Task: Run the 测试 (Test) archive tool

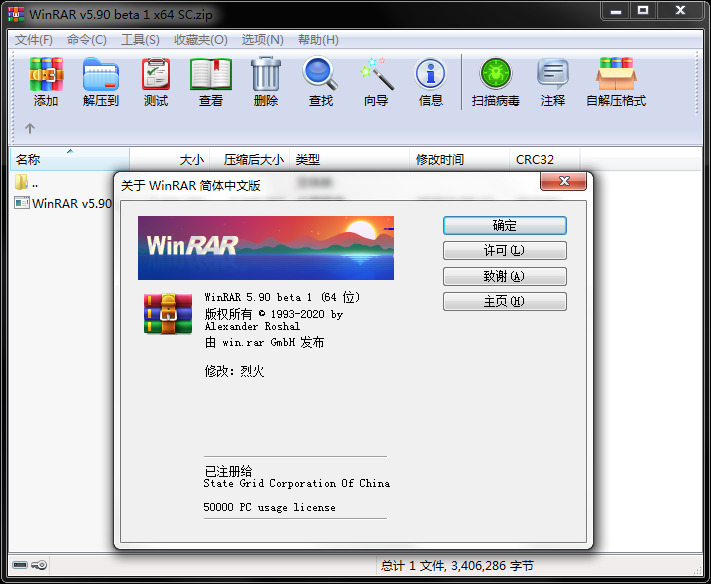Action: tap(156, 82)
